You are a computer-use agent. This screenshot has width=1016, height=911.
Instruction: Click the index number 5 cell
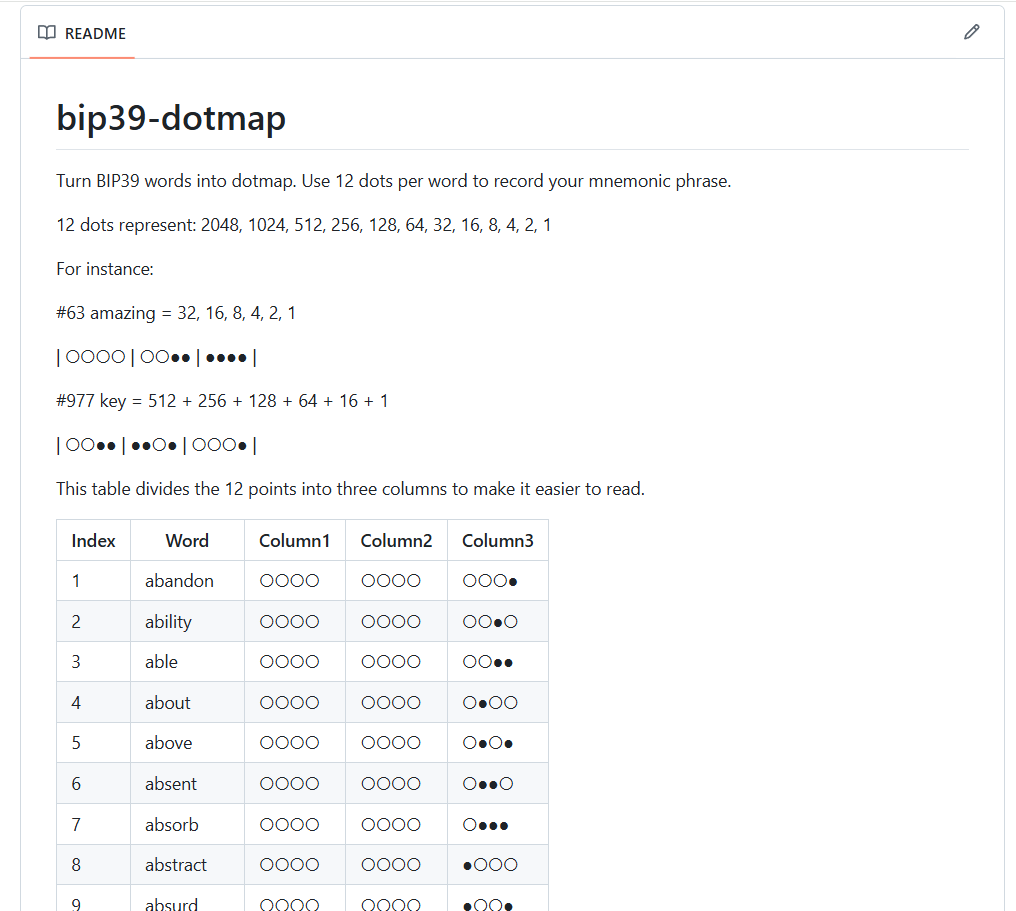point(76,743)
